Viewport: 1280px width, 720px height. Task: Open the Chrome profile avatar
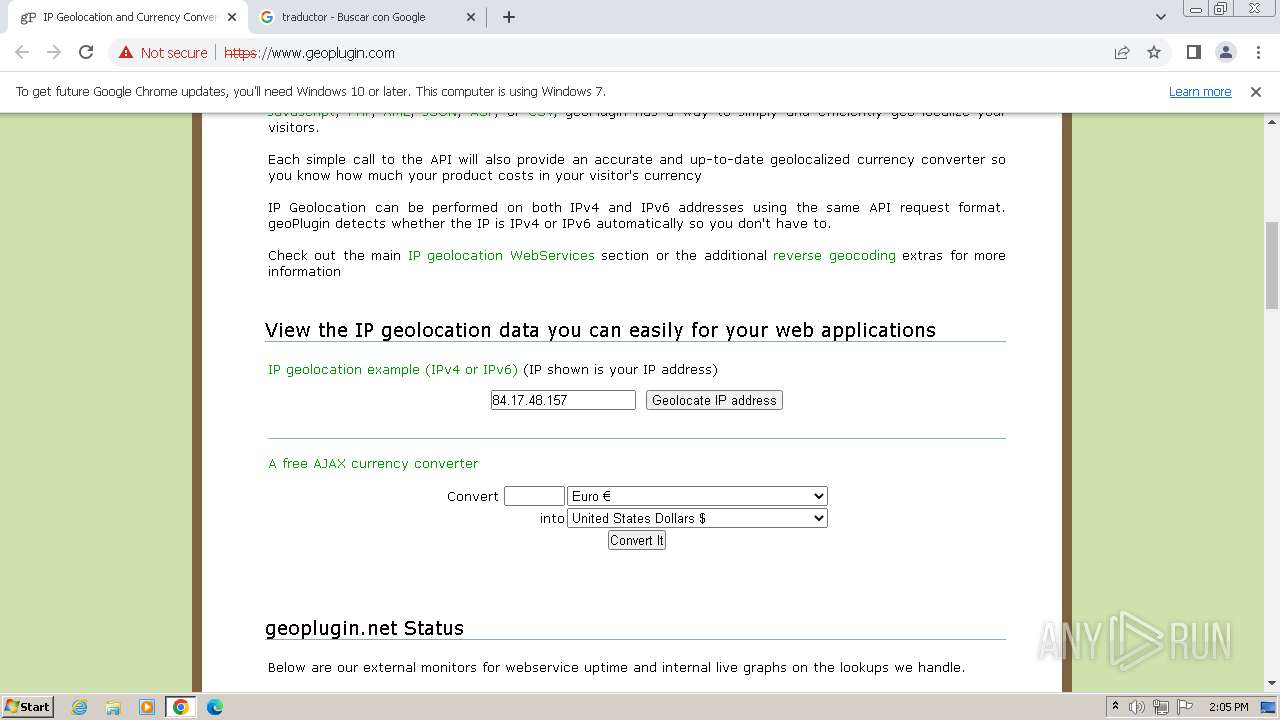click(1226, 53)
